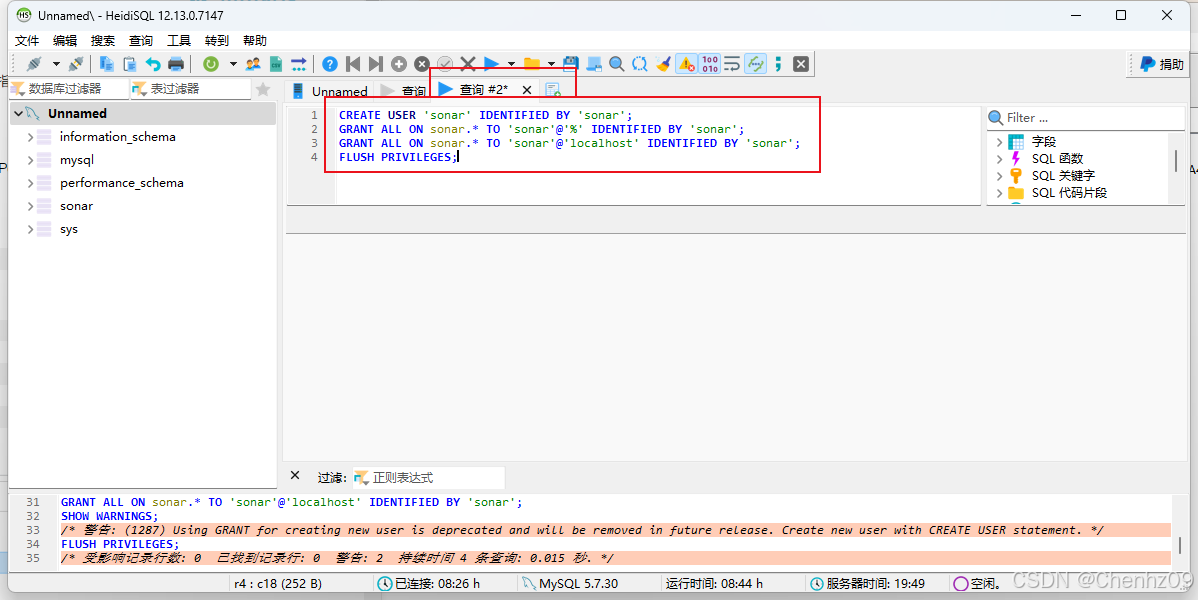Collapse the Unnamed server node
Screen dimensions: 1198x600
(18, 113)
